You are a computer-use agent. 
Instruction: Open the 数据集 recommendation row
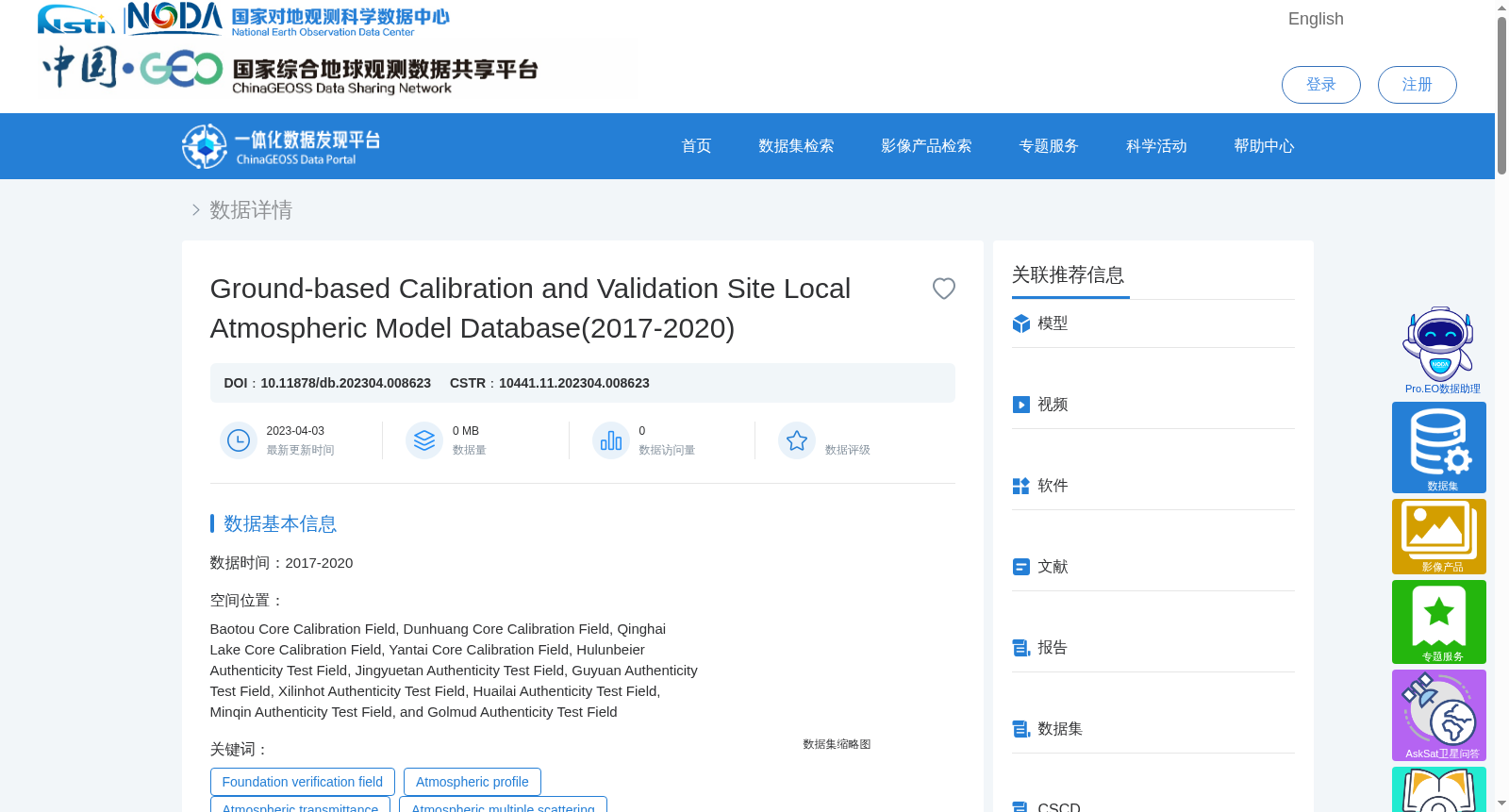[1153, 729]
